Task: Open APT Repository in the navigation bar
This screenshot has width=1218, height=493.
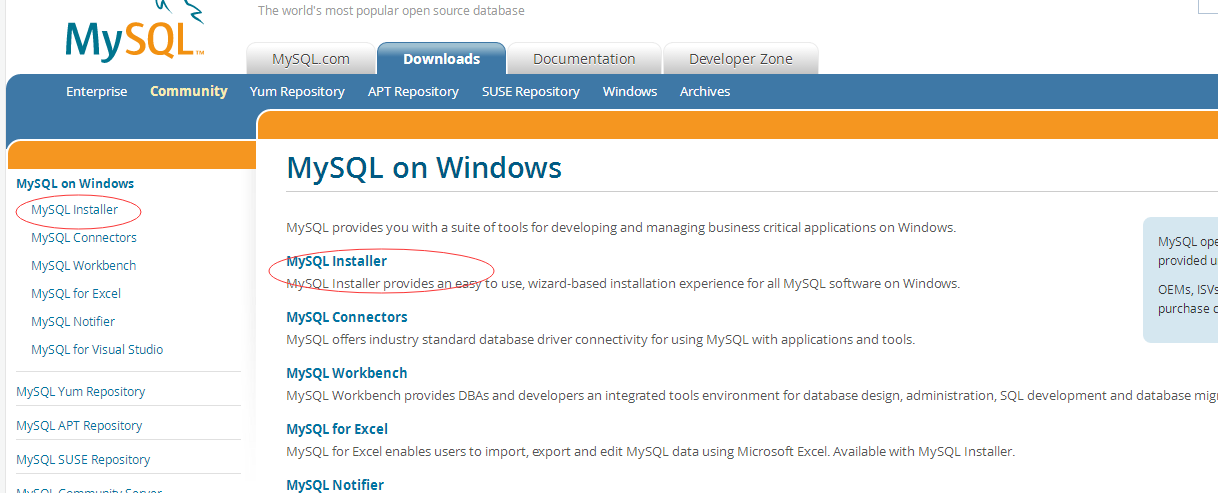Action: point(413,91)
